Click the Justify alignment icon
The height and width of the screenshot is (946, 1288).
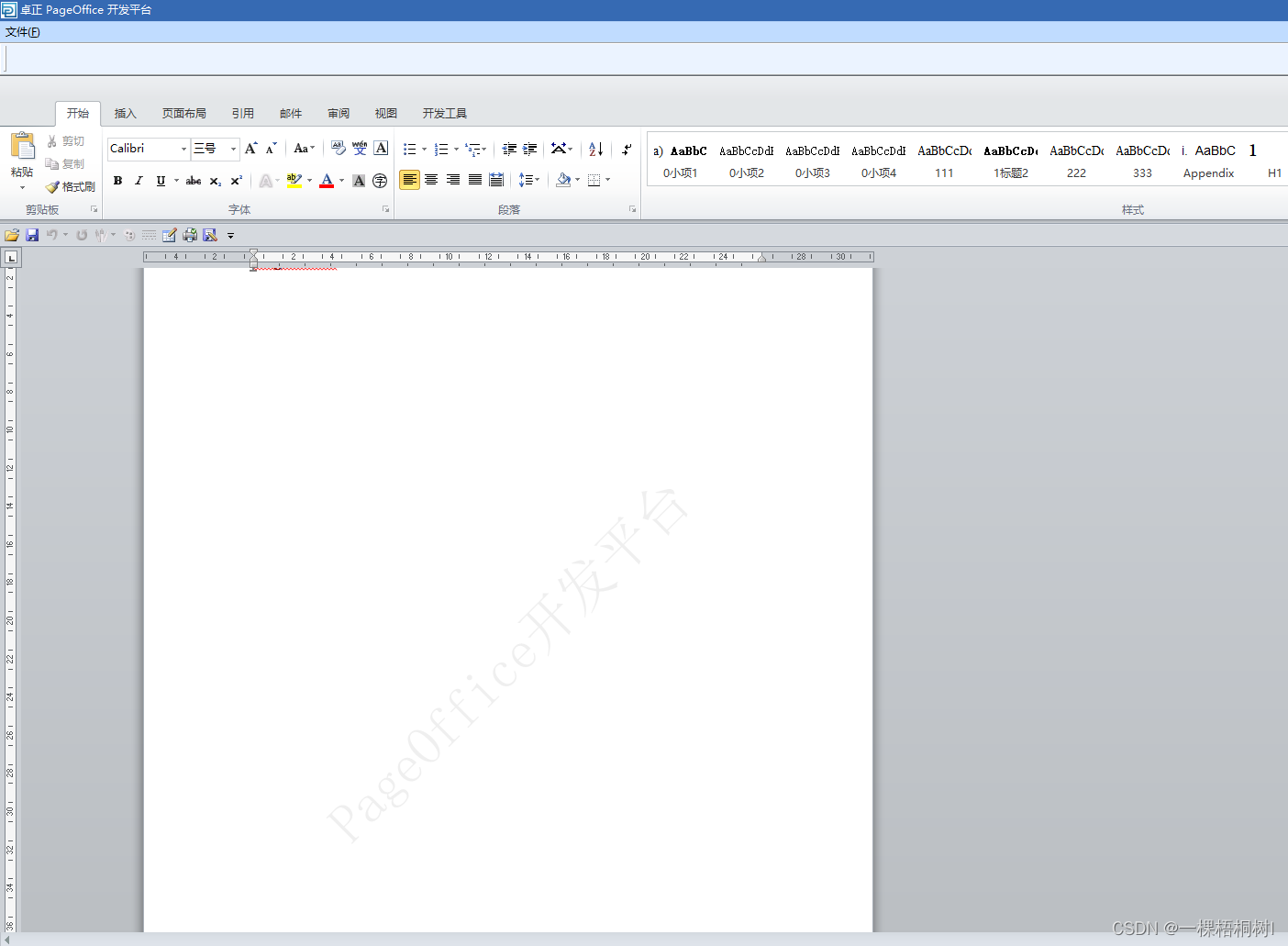tap(475, 180)
